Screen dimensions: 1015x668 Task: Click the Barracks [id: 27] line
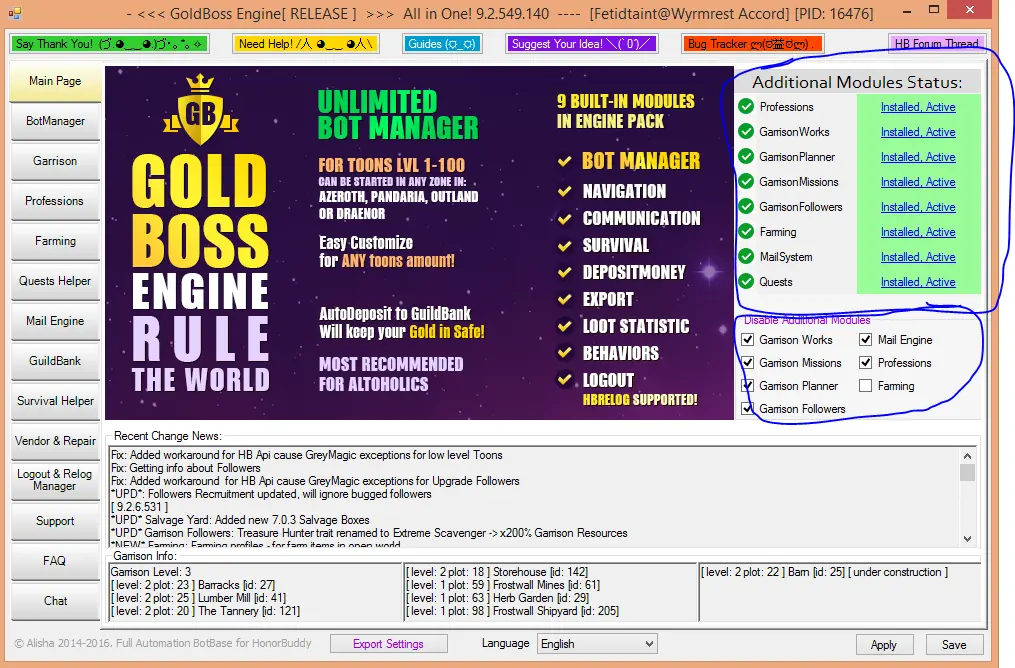point(193,585)
